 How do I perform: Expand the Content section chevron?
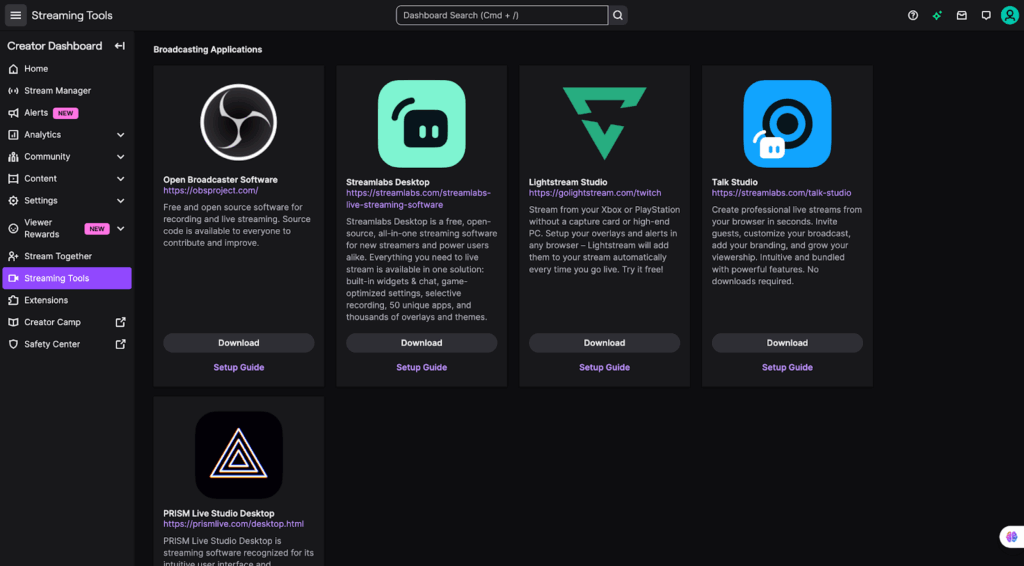tap(120, 179)
